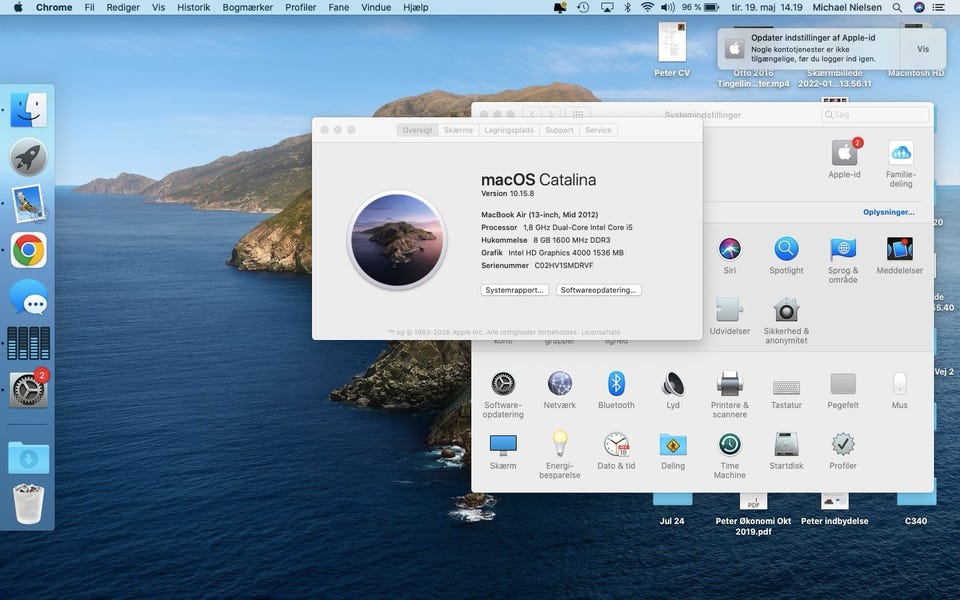Open Familiedeling pane in System Preferences
The image size is (960, 600).
pos(901,163)
